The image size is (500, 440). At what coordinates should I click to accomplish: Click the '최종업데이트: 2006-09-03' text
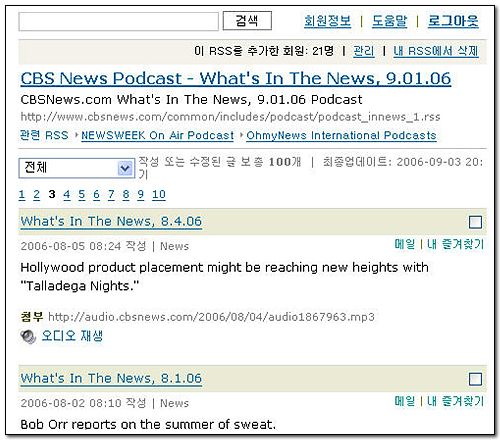coord(403,162)
